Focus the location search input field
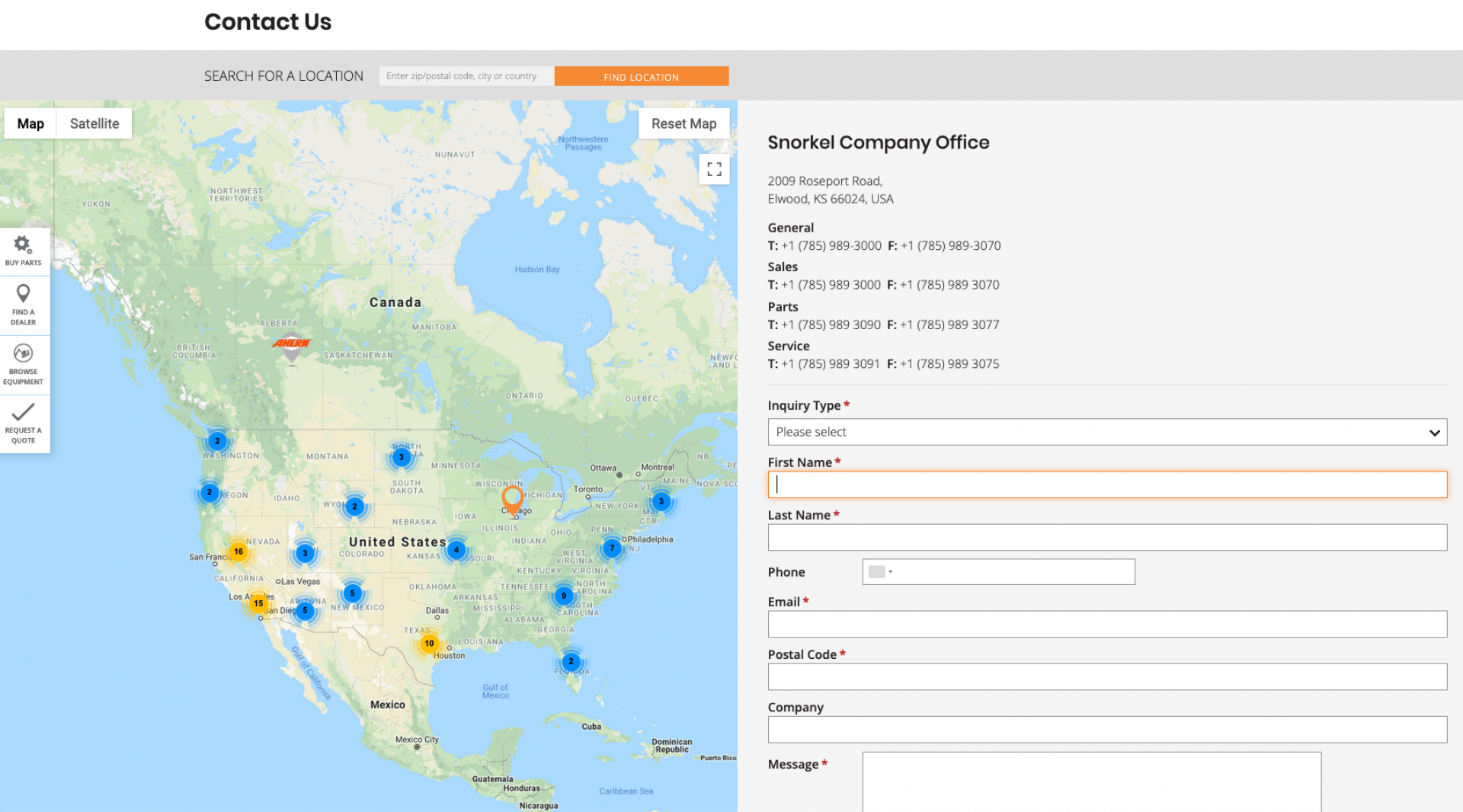Image resolution: width=1463 pixels, height=812 pixels. click(466, 76)
